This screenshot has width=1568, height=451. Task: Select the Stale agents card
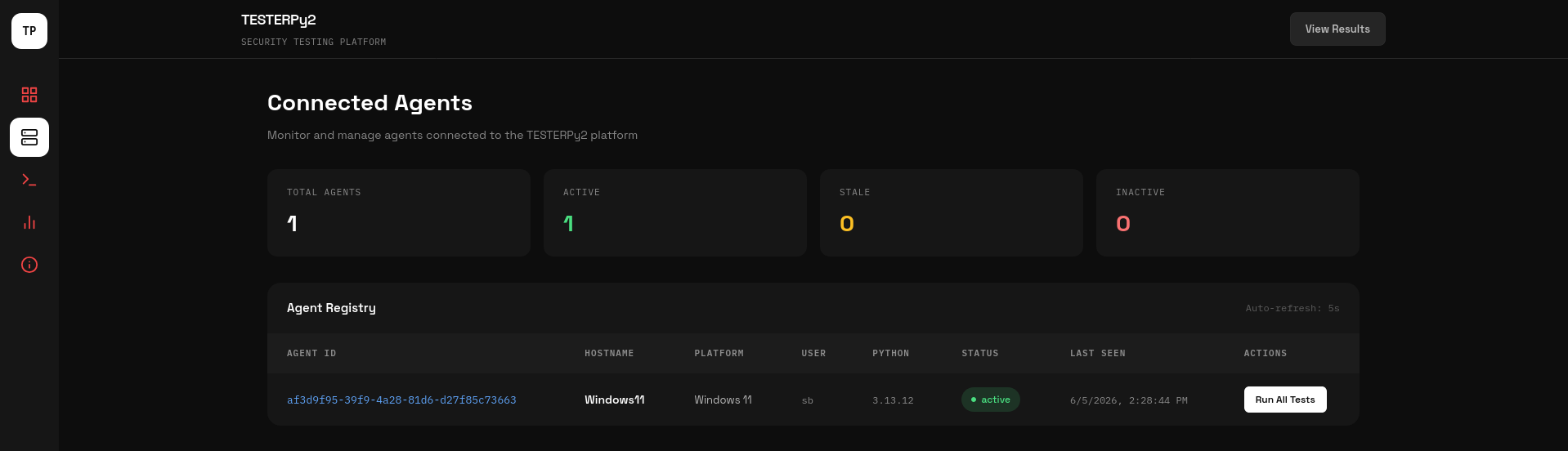(952, 212)
